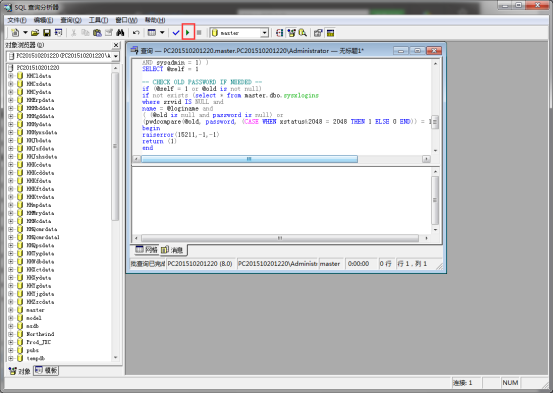The image size is (554, 394).
Task: Click the HHQpsdata database icon
Action: click(x=20, y=245)
